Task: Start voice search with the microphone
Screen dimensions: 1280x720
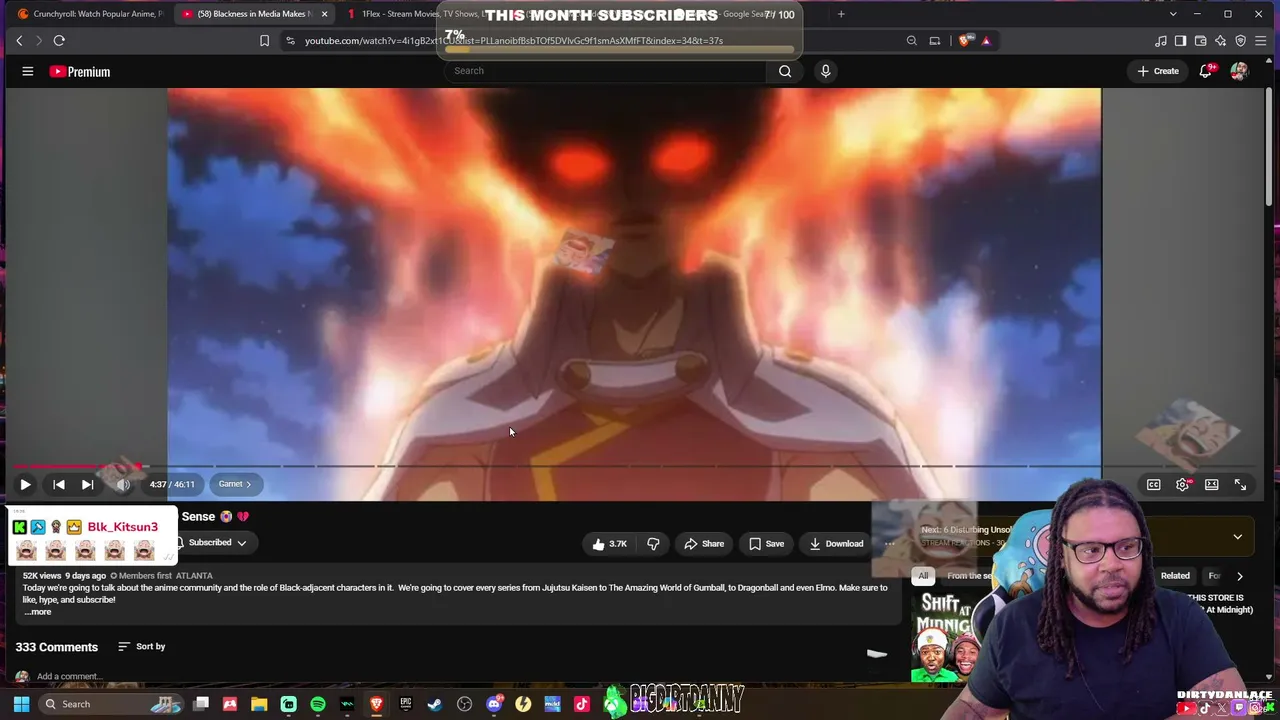Action: pos(825,71)
